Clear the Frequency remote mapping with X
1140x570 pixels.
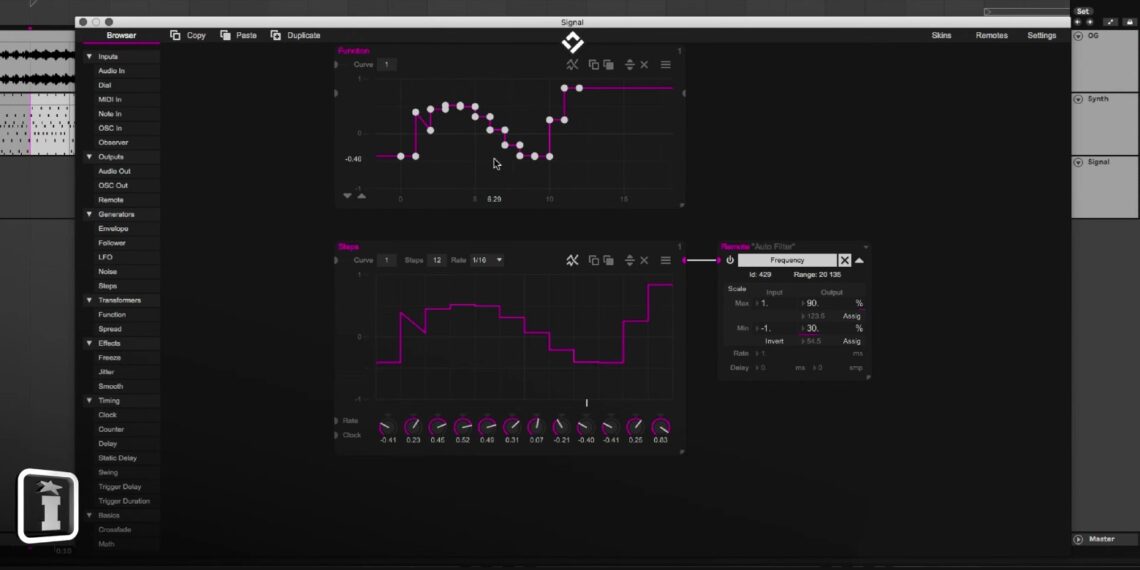pos(844,260)
